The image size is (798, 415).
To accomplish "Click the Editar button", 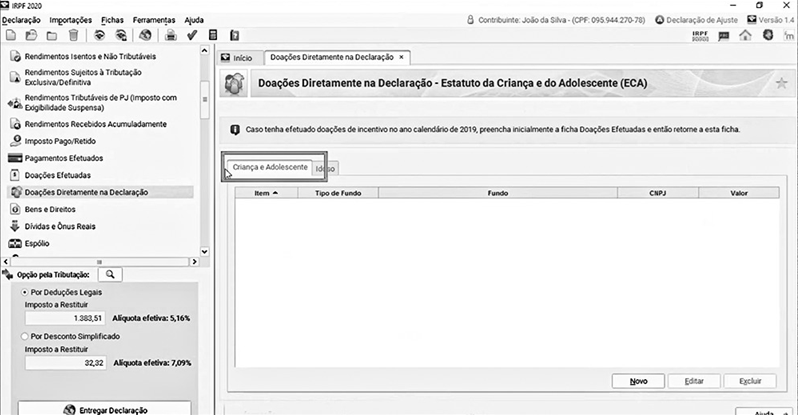I will click(694, 381).
